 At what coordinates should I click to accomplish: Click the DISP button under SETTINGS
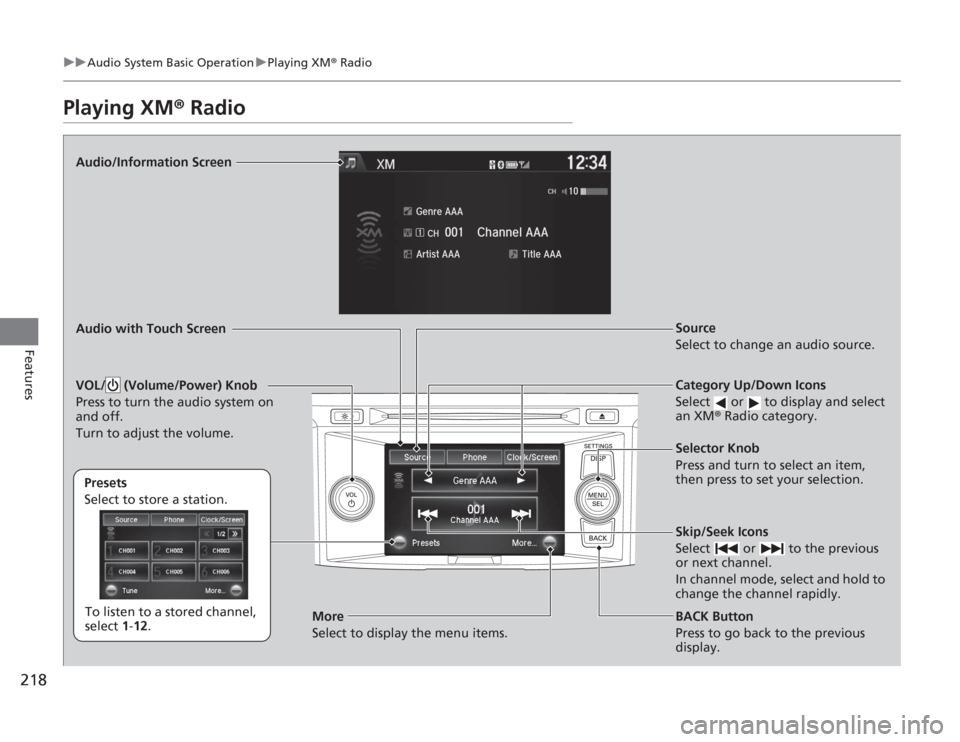tap(598, 462)
